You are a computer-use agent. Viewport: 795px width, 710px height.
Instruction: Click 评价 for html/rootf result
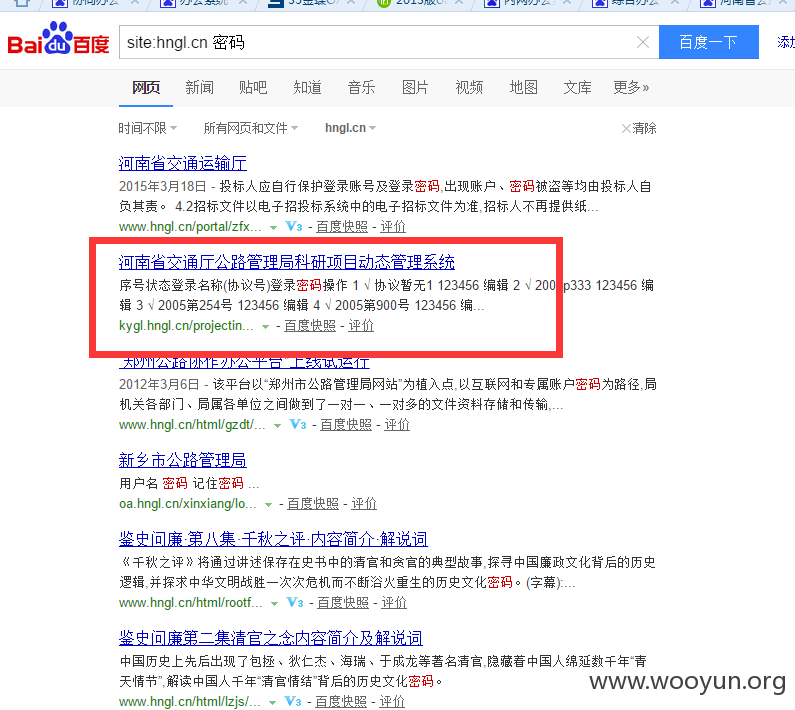[x=394, y=602]
